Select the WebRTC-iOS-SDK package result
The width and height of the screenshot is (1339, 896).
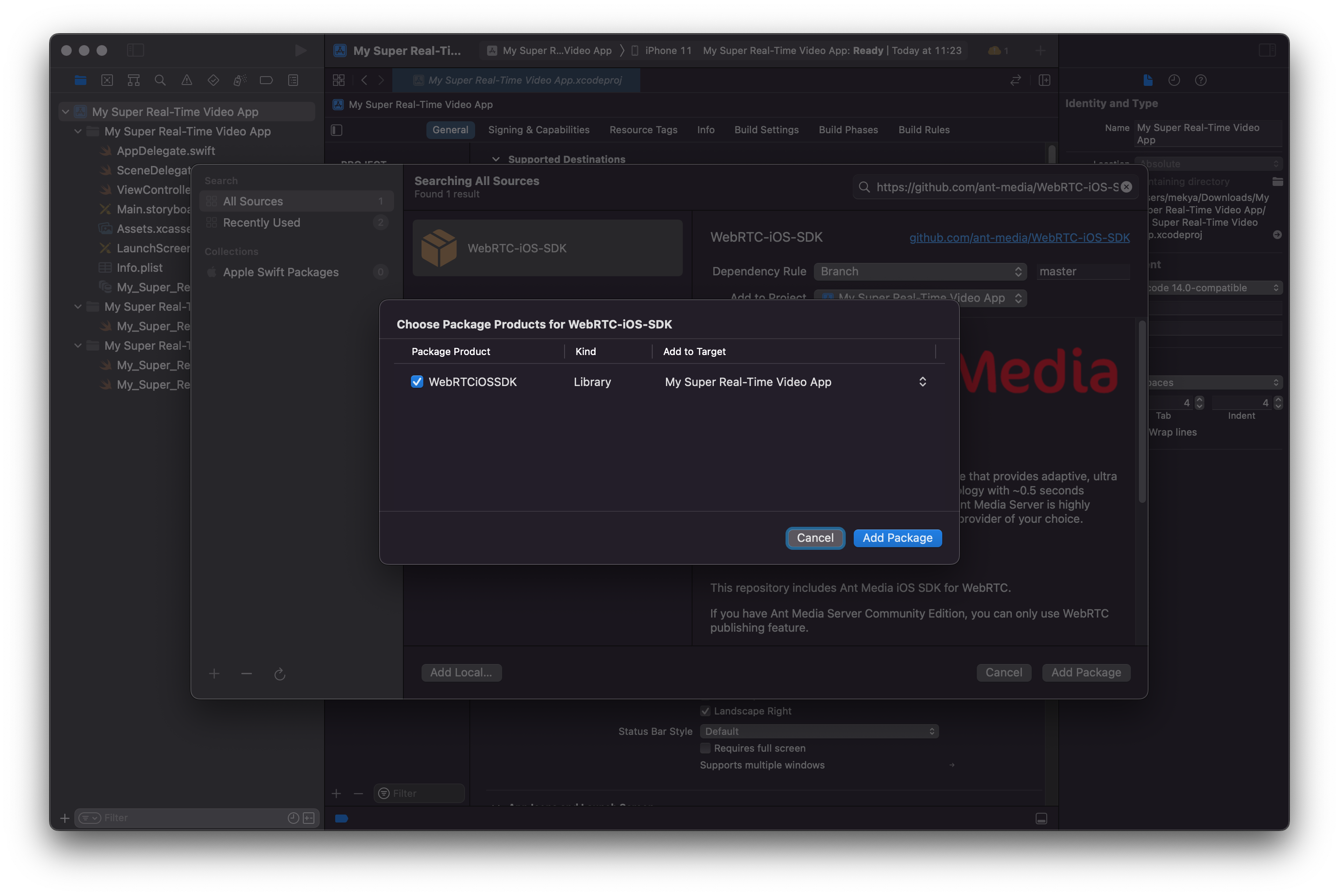pos(547,248)
